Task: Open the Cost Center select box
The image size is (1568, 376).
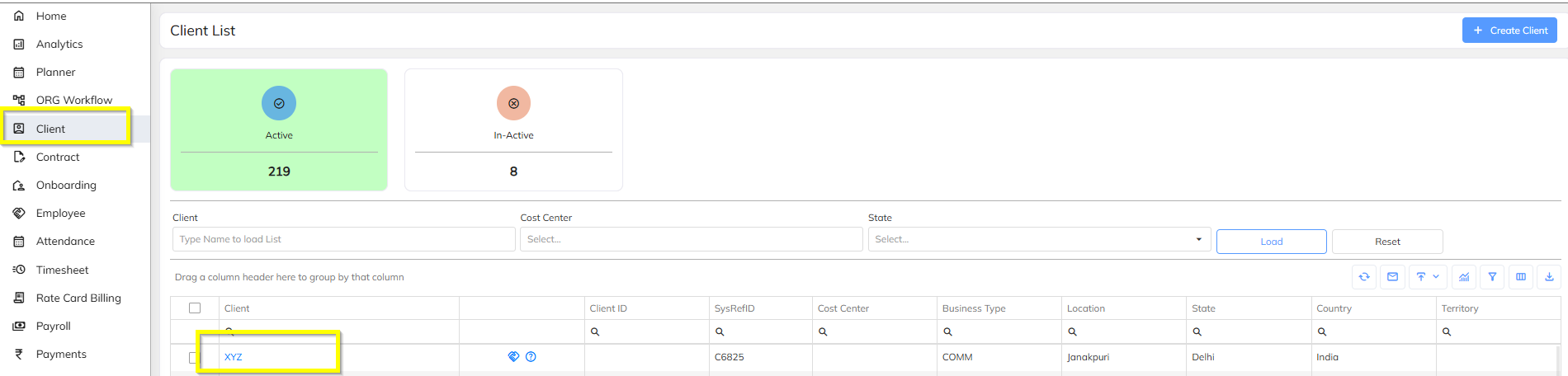Action: (x=691, y=239)
